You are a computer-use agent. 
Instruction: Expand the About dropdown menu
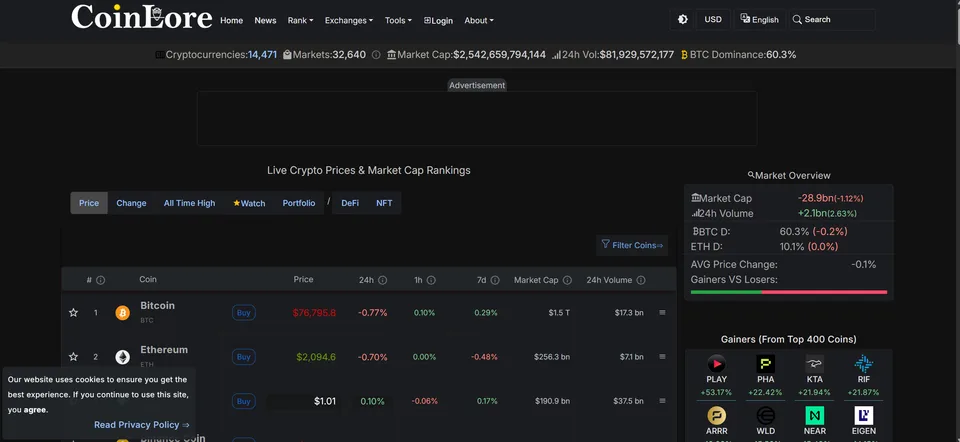[479, 20]
